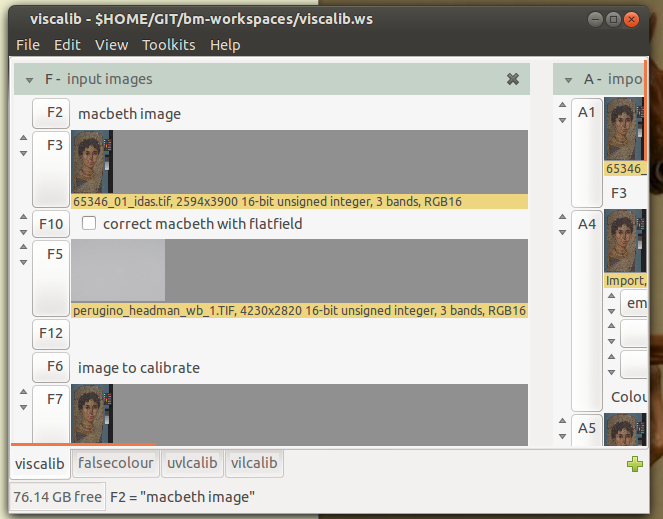
Task: Click down arrow beside row A1
Action: 562,120
